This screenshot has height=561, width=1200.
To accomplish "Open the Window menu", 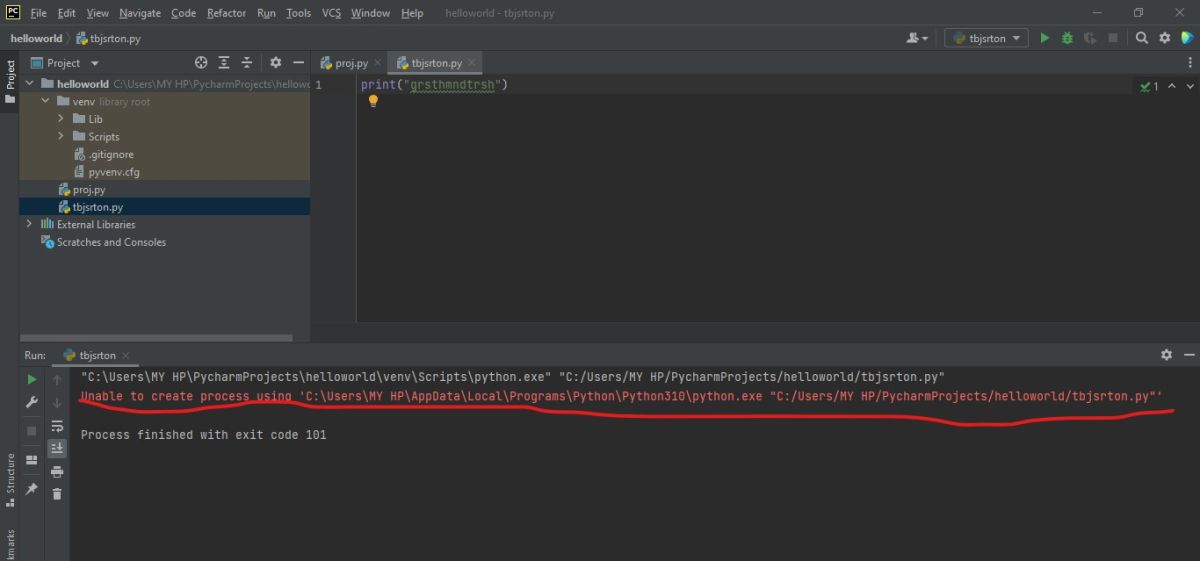I will pos(370,13).
